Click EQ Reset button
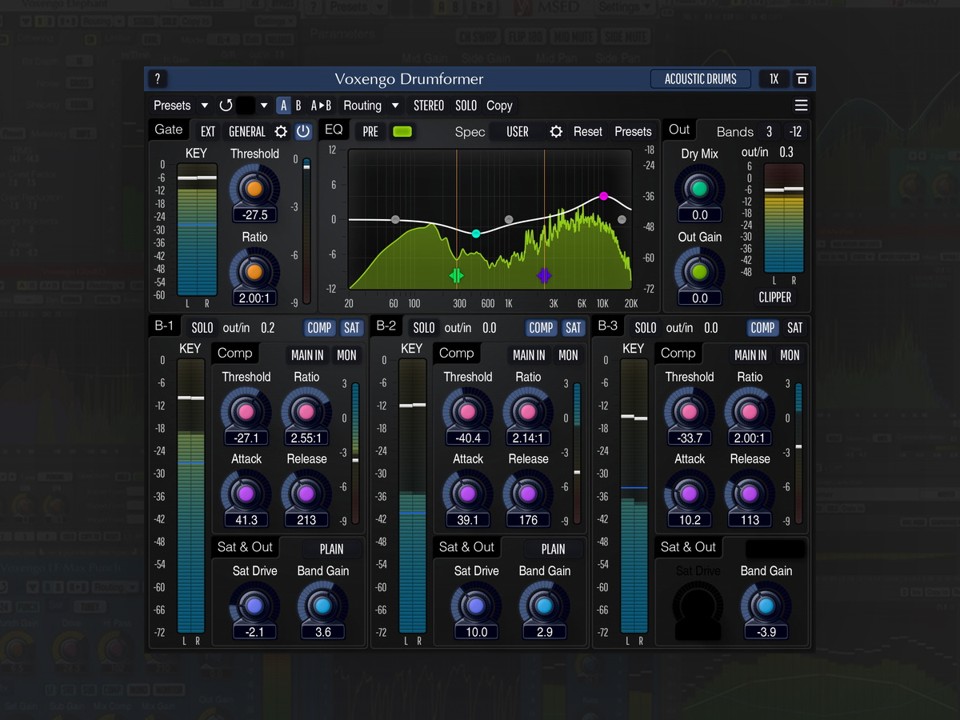The height and width of the screenshot is (720, 960). 588,132
